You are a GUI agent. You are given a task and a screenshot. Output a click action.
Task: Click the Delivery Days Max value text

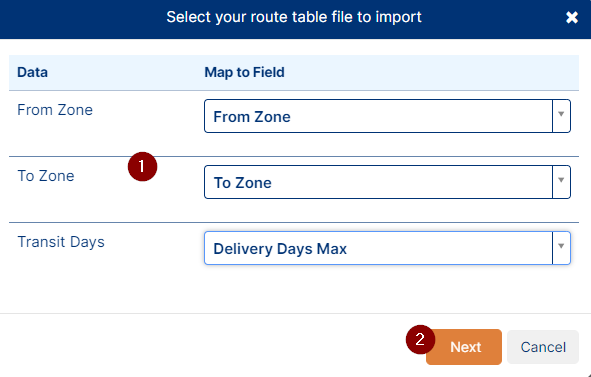(280, 249)
